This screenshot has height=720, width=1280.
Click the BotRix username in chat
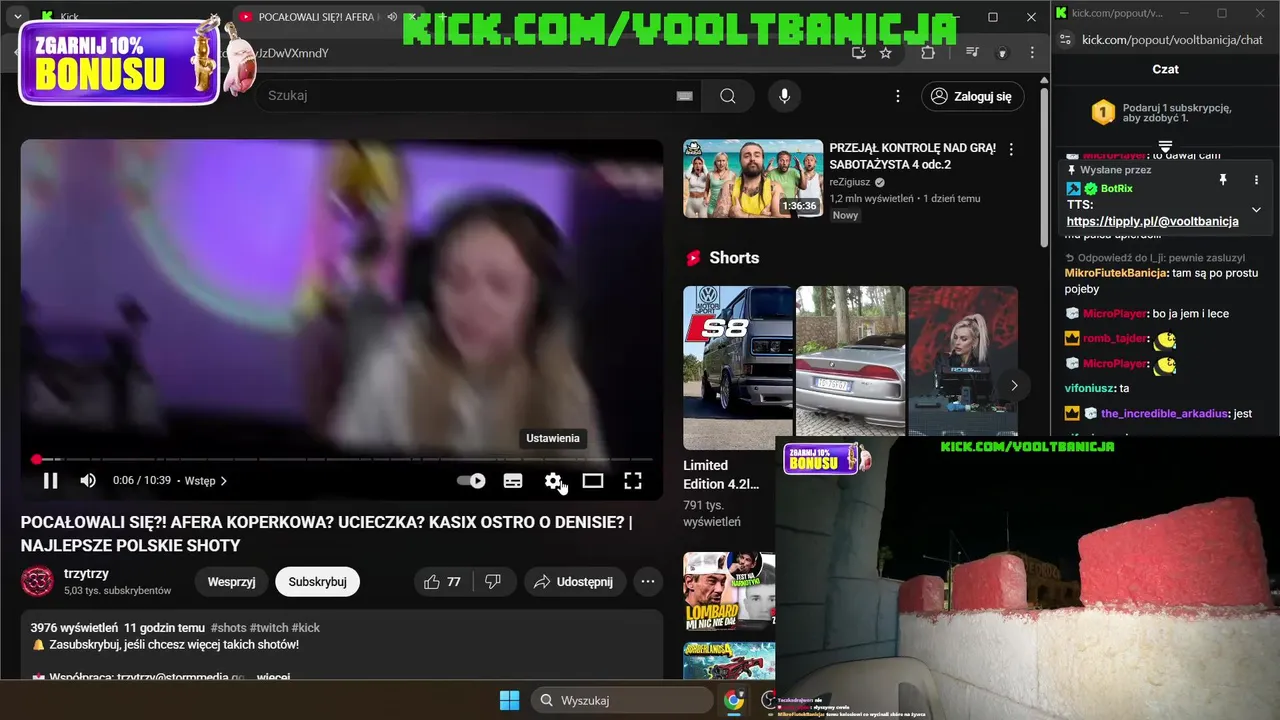pos(1116,188)
